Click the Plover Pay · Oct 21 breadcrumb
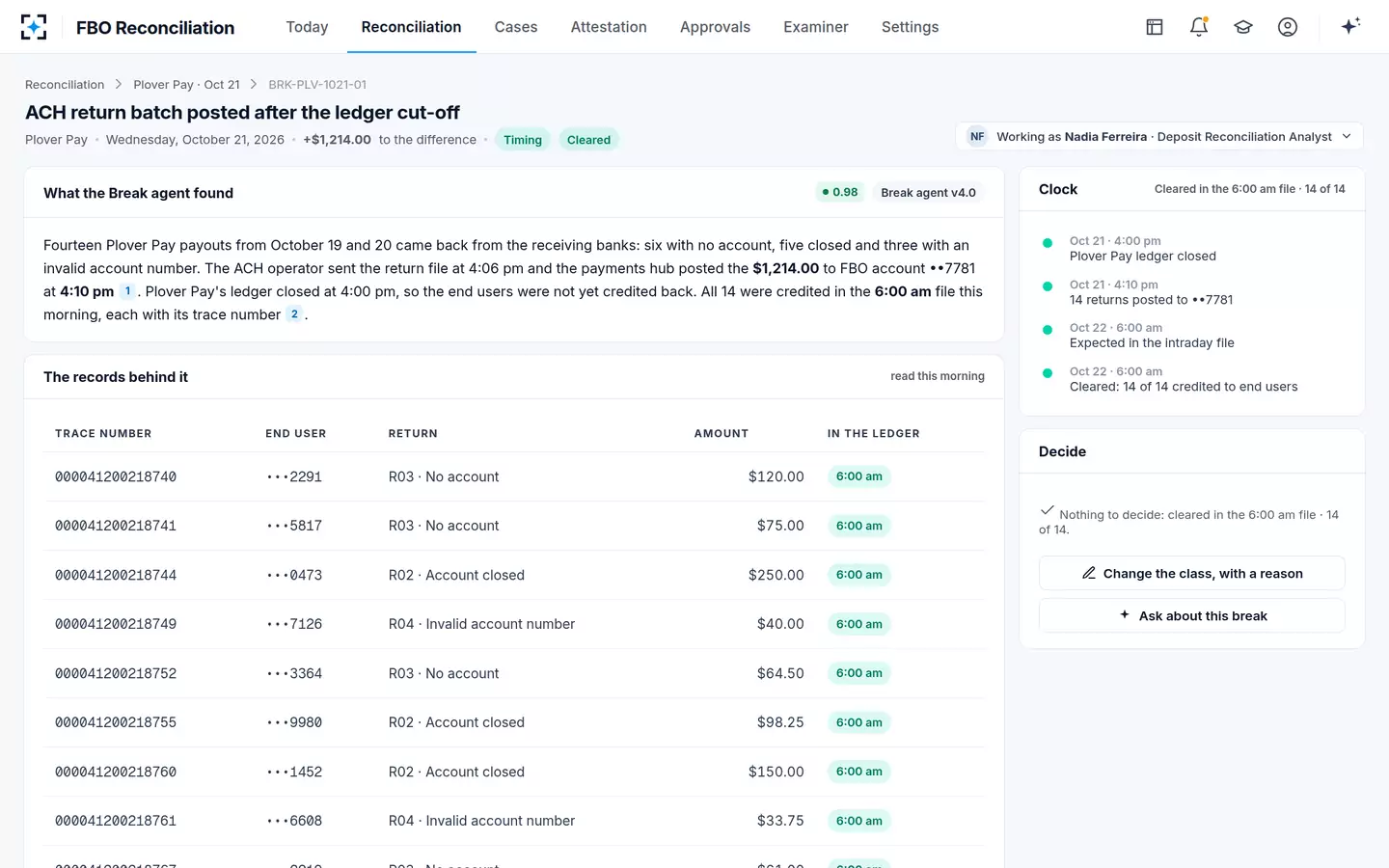Viewport: 1389px width, 868px height. coord(186,85)
